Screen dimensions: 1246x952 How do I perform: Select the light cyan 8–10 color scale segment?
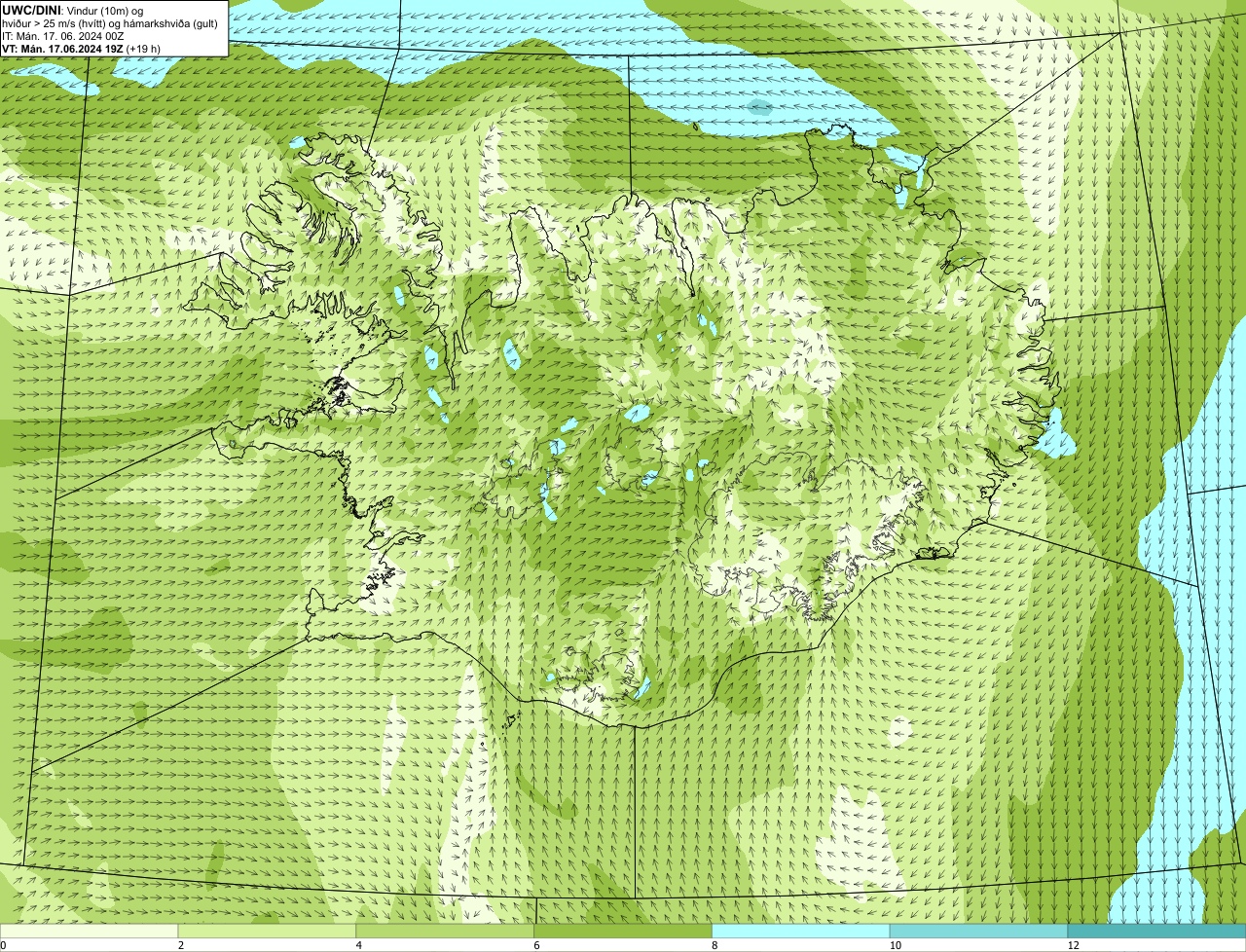(x=801, y=931)
